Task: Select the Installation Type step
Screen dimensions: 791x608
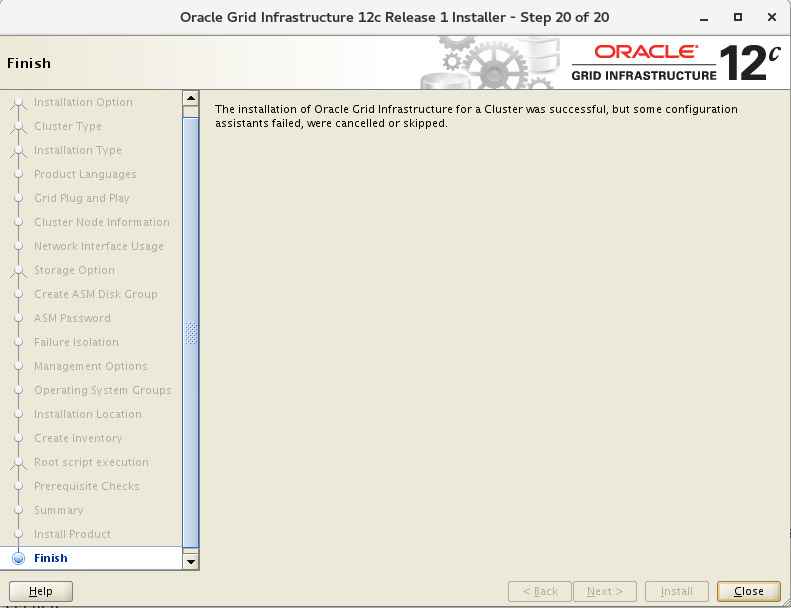Action: (78, 150)
